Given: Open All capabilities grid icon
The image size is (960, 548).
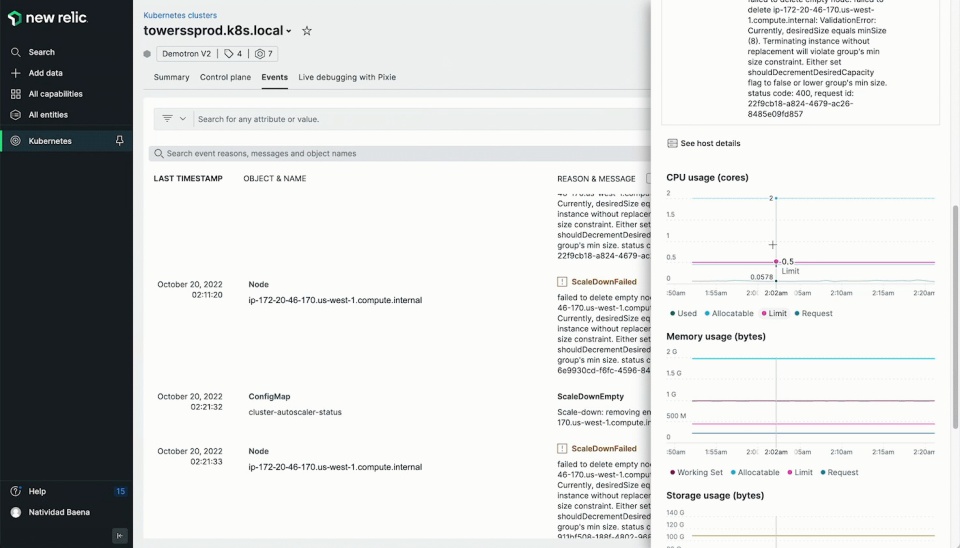Looking at the screenshot, I should [x=16, y=94].
